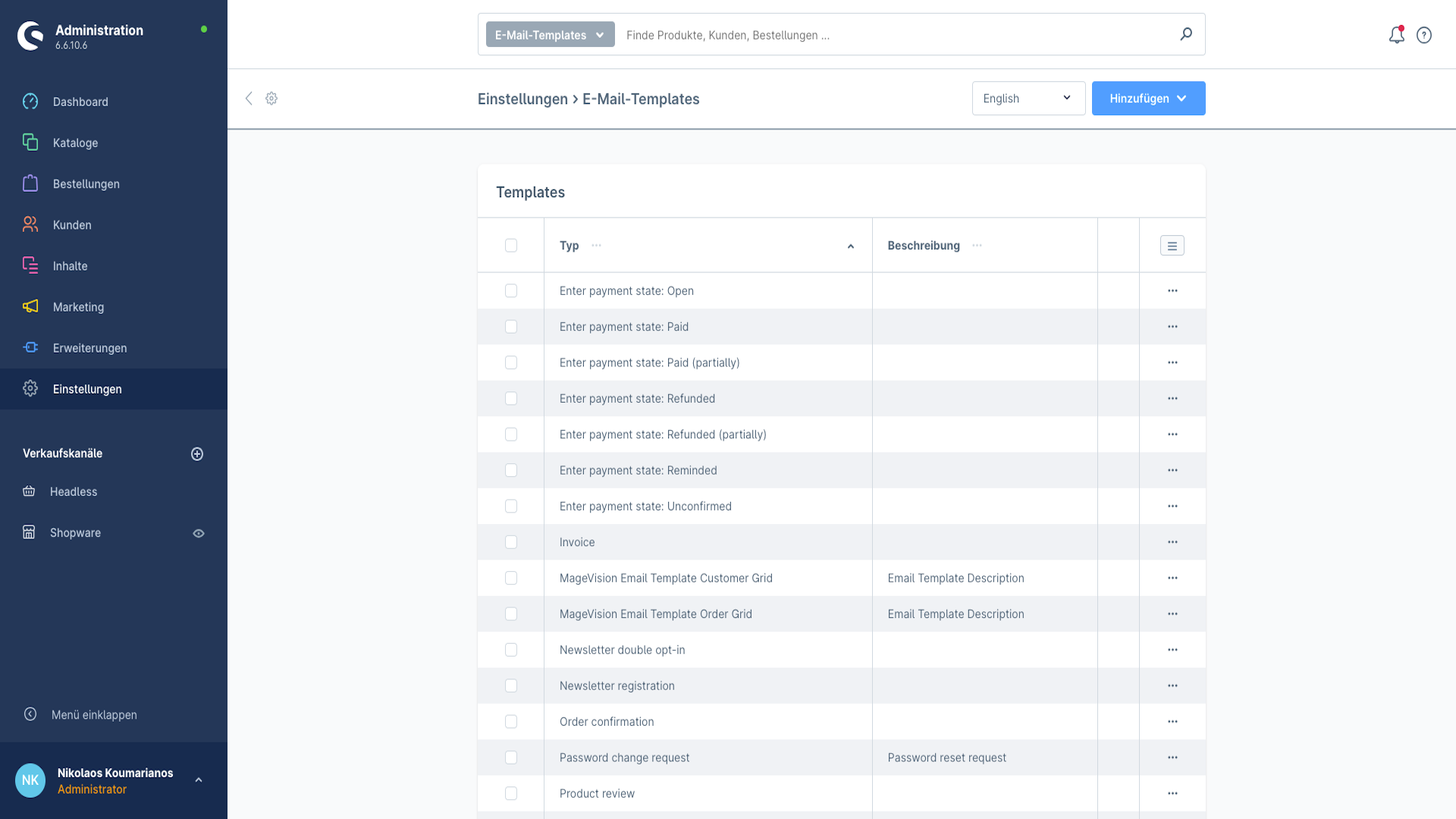Viewport: 1456px width, 819px height.
Task: Expand the Hinzufügen dropdown button
Action: coord(1148,99)
